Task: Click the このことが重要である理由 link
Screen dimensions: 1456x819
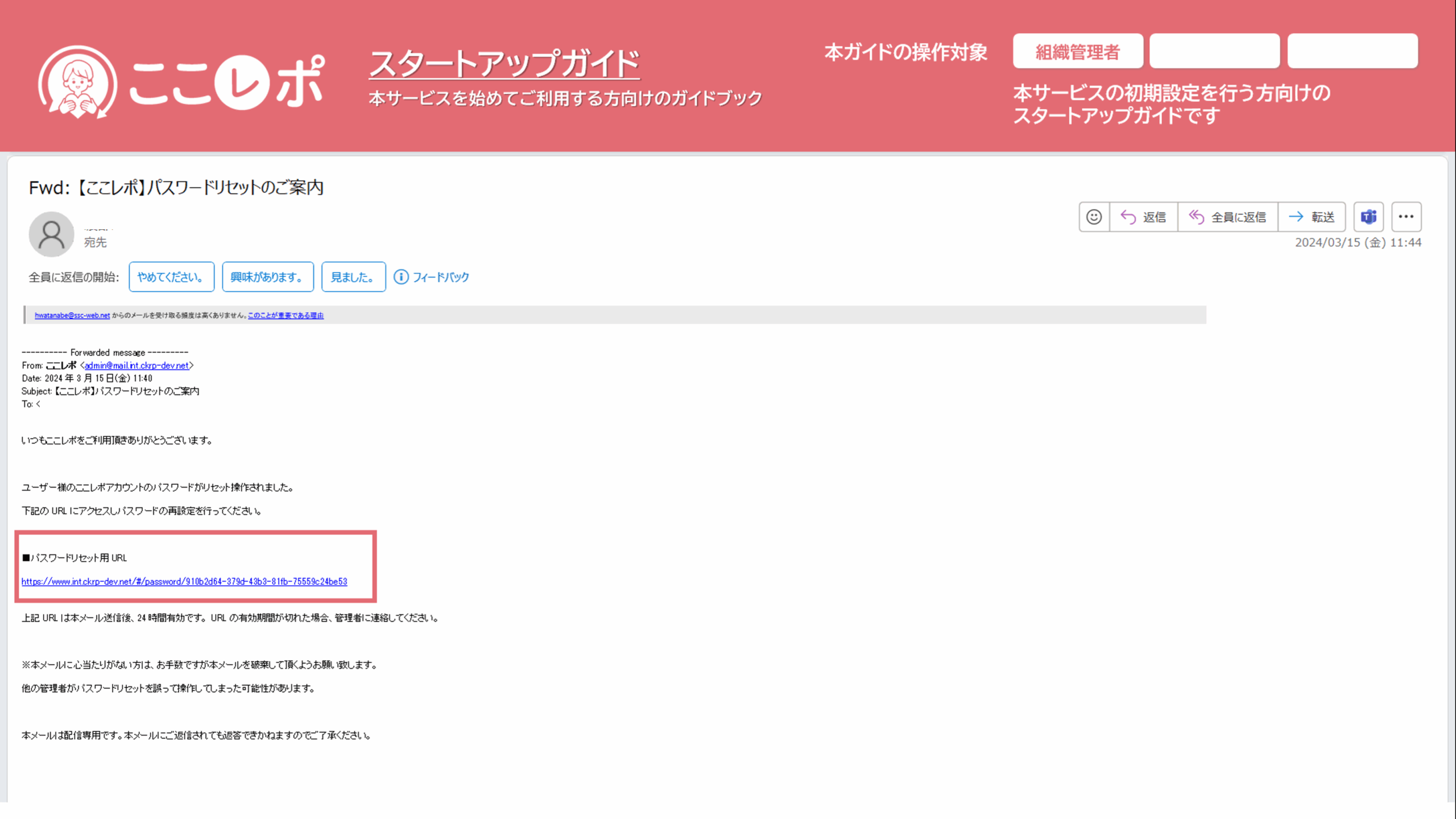Action: 286,315
